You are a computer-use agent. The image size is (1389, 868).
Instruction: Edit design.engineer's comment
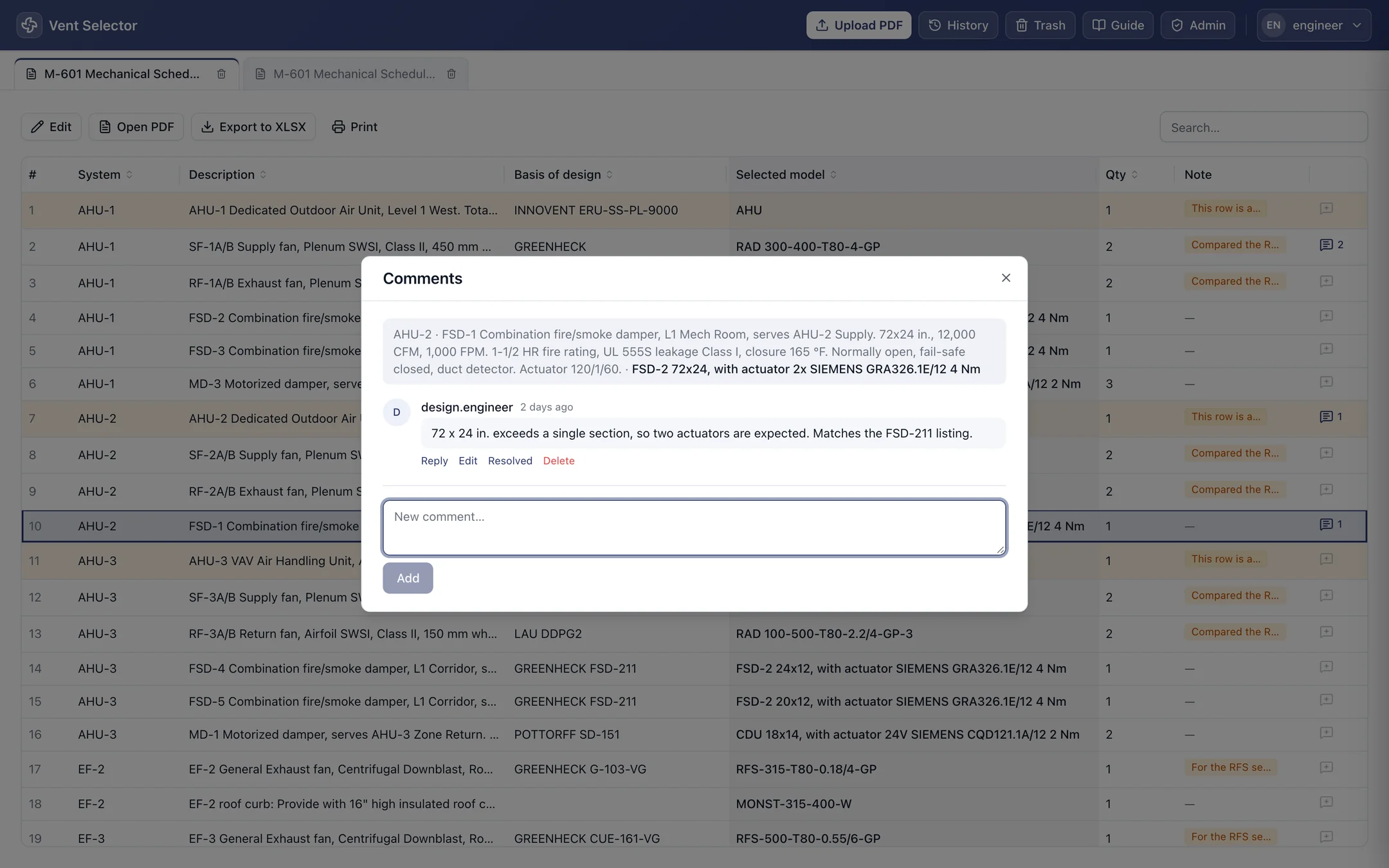pyautogui.click(x=468, y=460)
